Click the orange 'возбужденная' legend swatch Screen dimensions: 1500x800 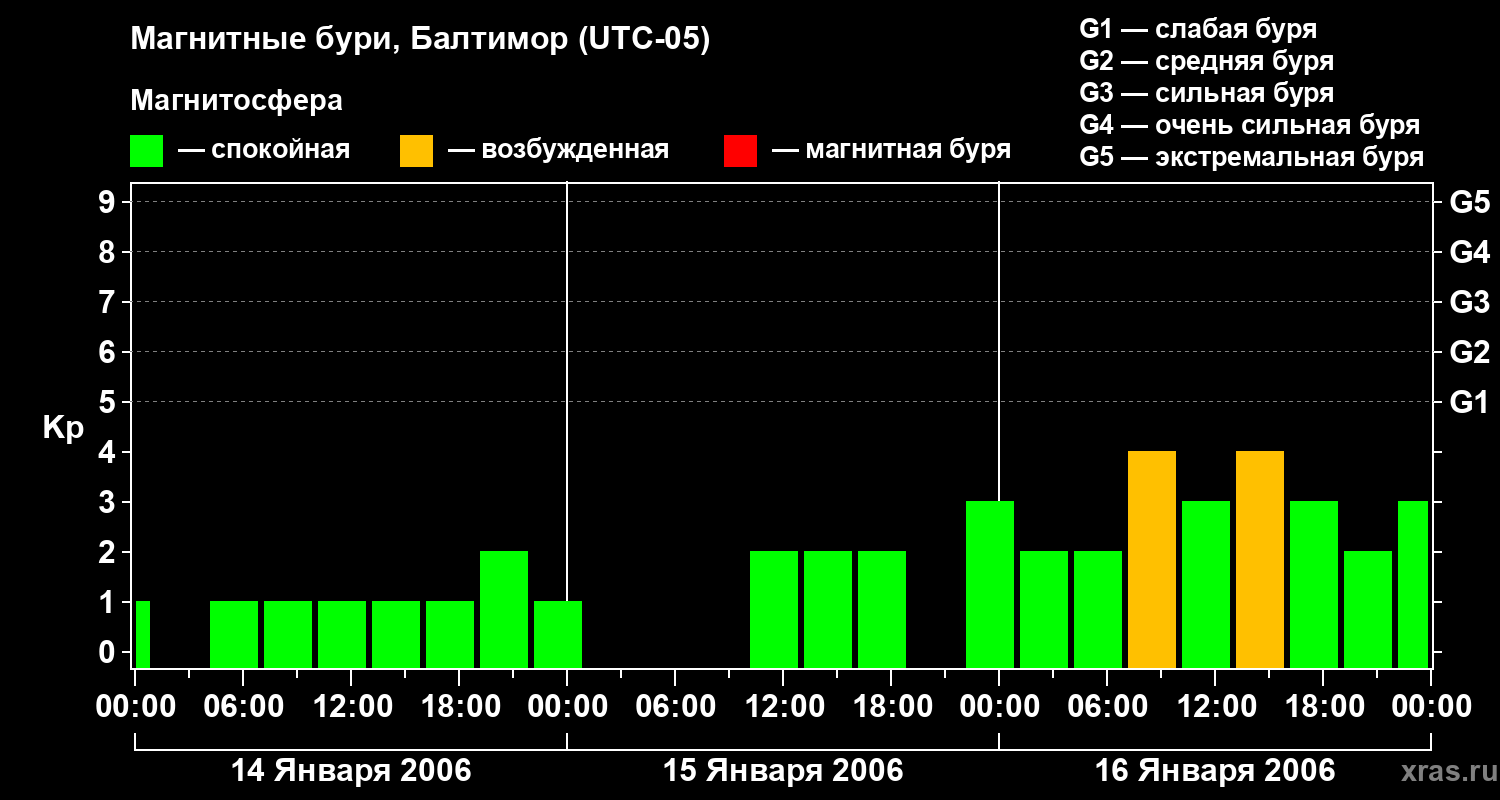coord(416,151)
